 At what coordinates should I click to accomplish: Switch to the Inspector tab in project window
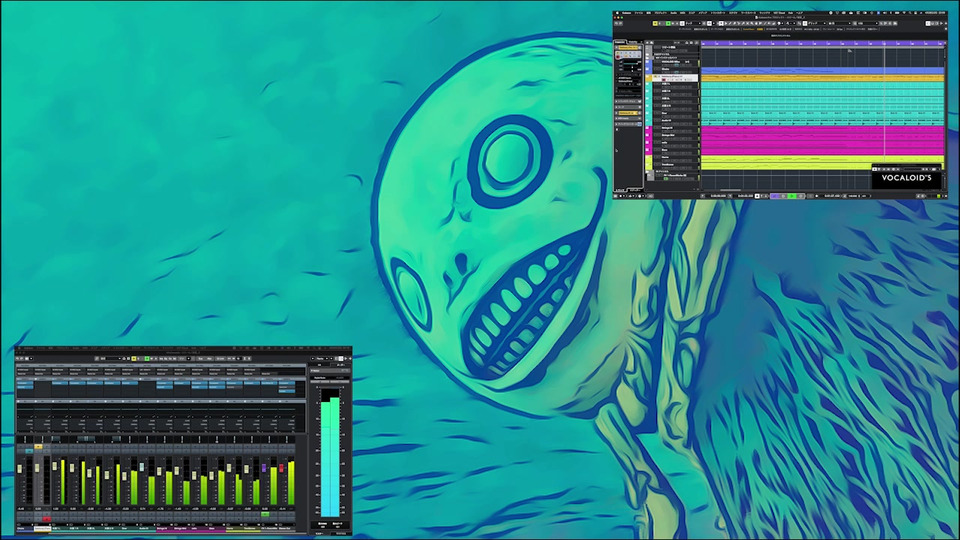[620, 42]
